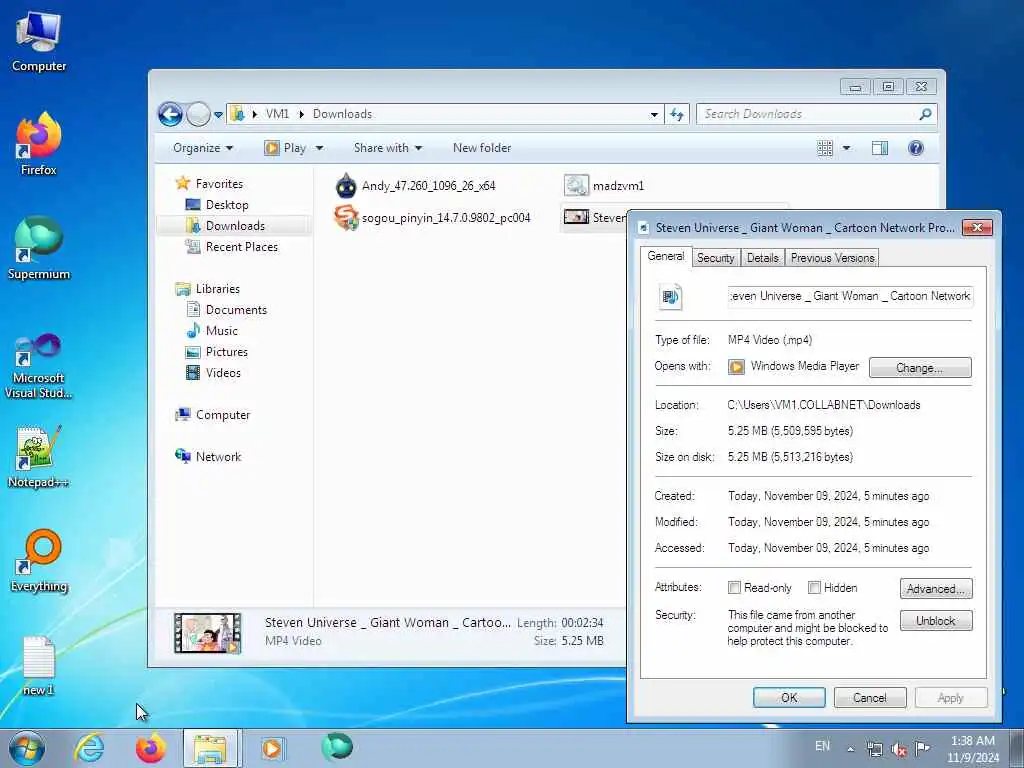1024x768 pixels.
Task: Click the refresh button beside the address bar
Action: click(x=677, y=114)
